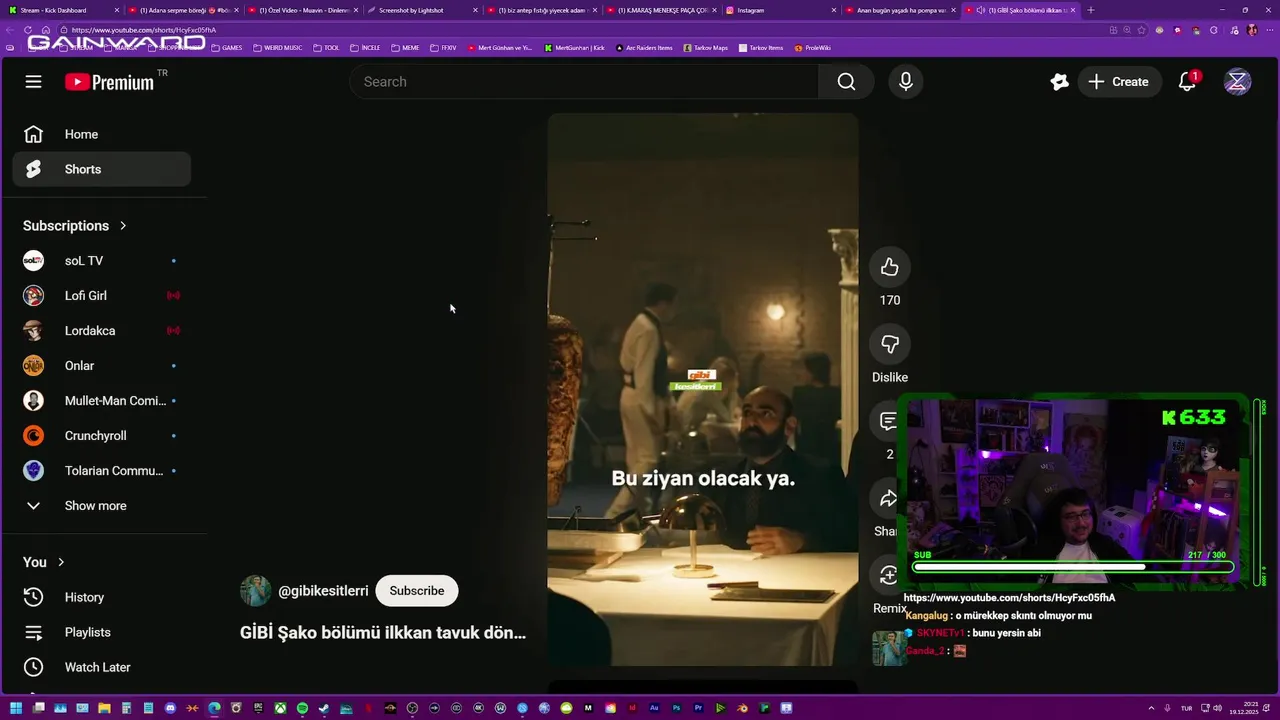Open Discord from the taskbar

(x=170, y=708)
